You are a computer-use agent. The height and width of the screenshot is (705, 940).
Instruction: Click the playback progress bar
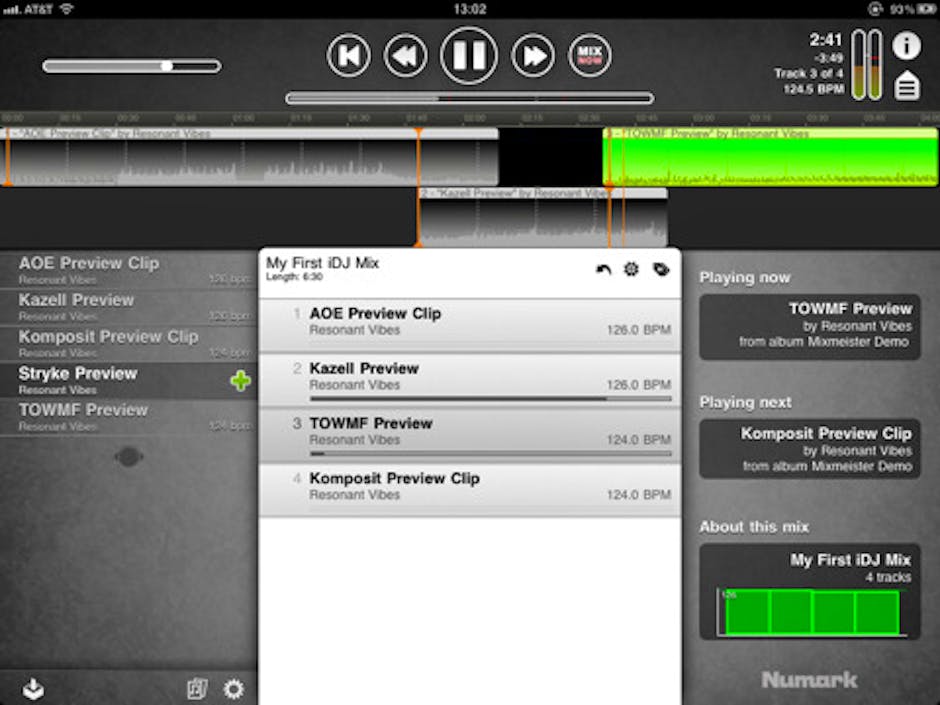point(469,98)
